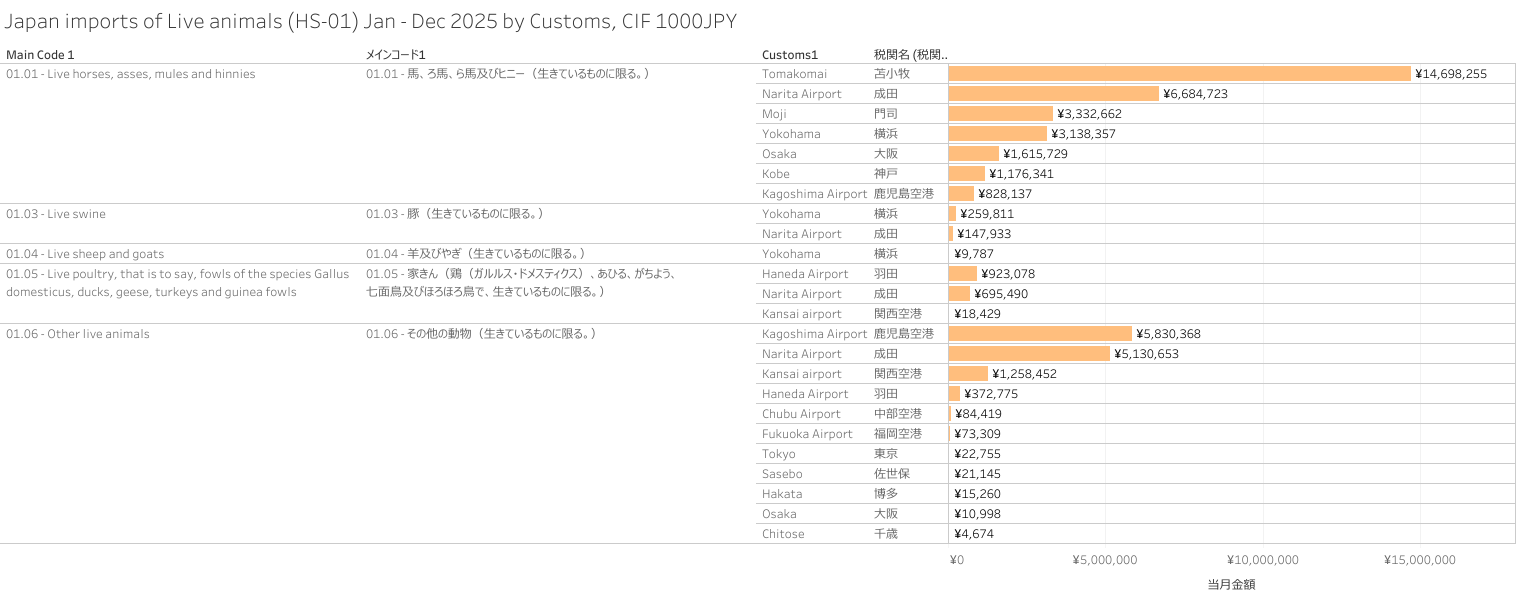Select the ¥6,684,723 Narita Airport bar
Viewport: 1517px width, 601px height.
[1053, 94]
